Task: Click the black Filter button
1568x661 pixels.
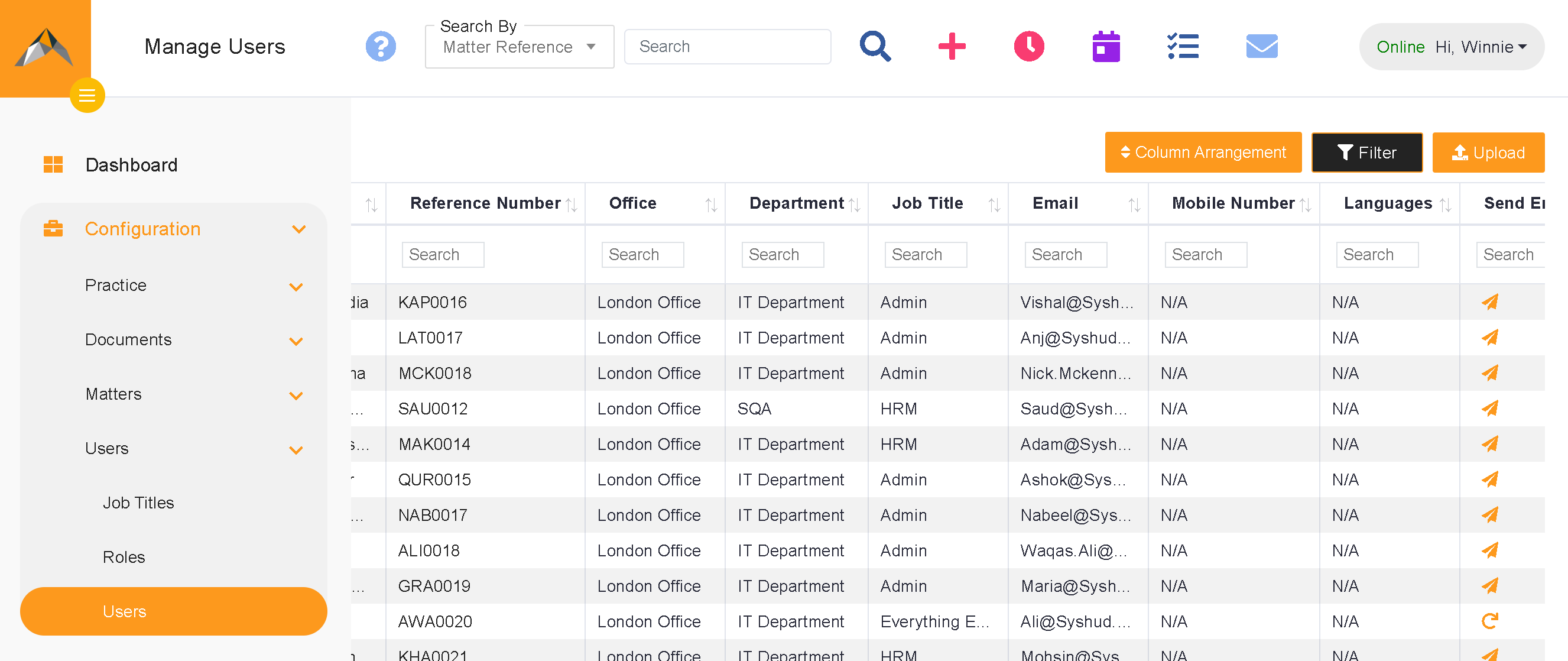Action: pyautogui.click(x=1366, y=152)
